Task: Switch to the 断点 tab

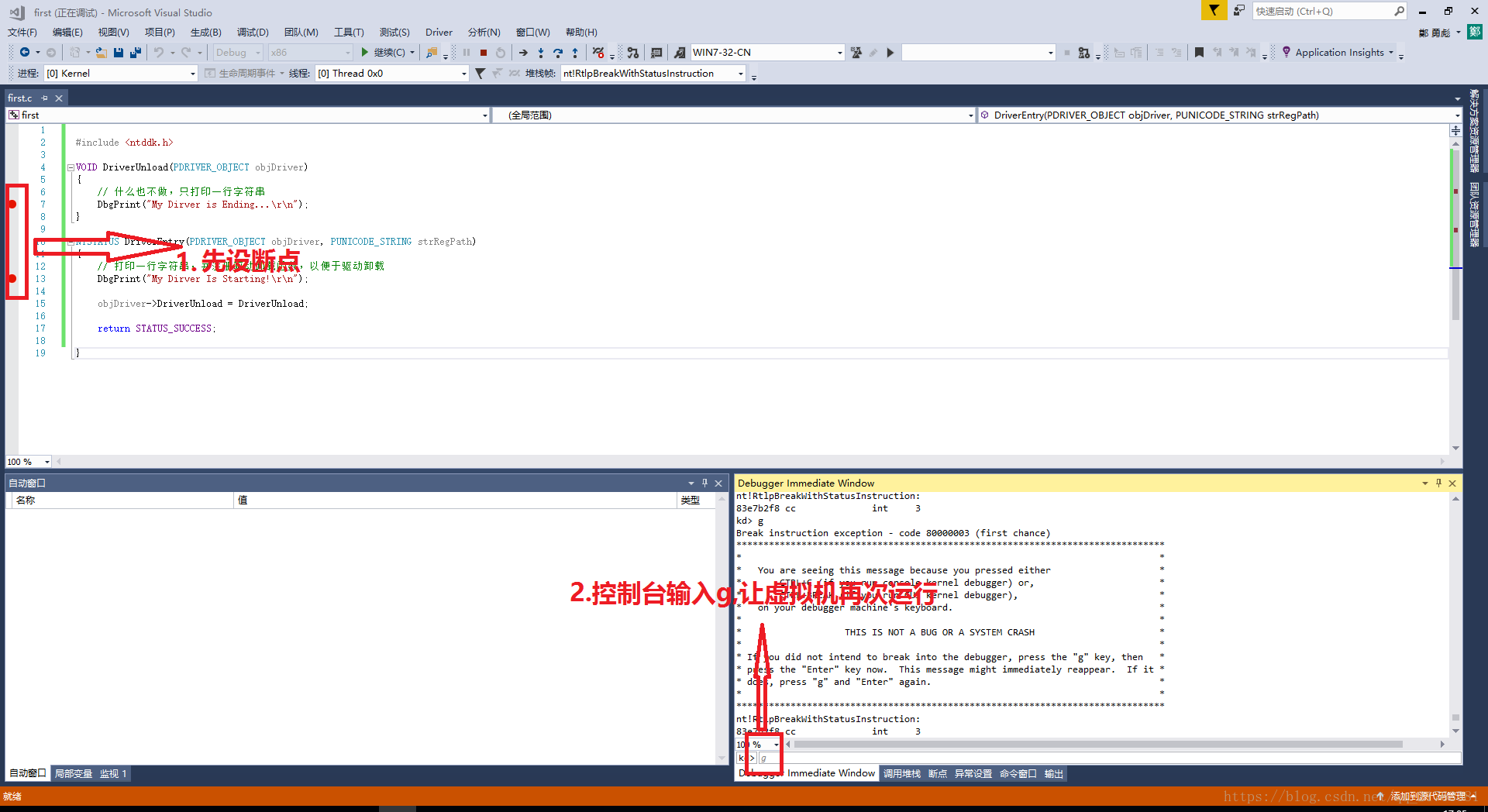Action: (x=938, y=773)
